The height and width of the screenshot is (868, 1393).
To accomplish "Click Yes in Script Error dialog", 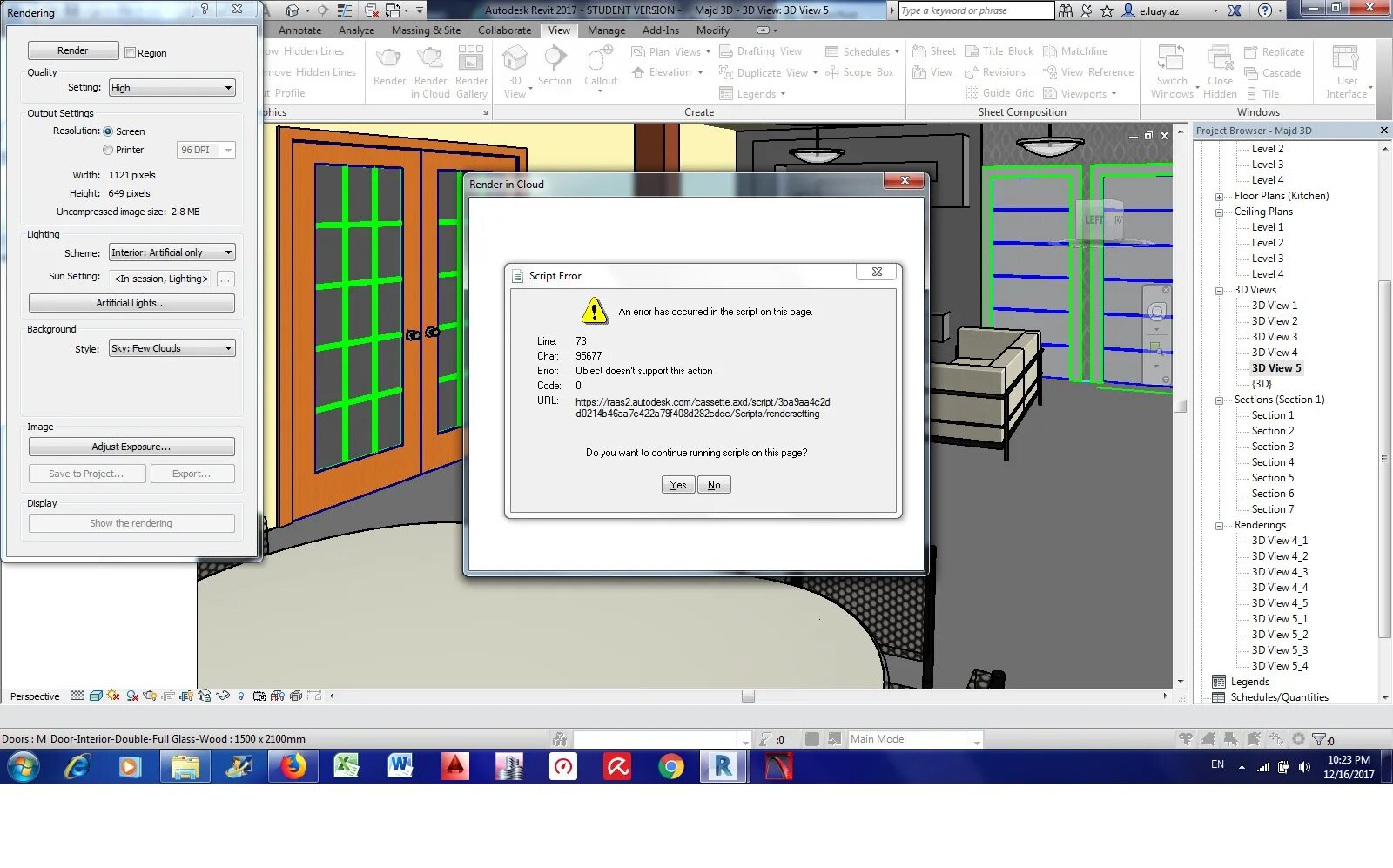I will click(678, 485).
